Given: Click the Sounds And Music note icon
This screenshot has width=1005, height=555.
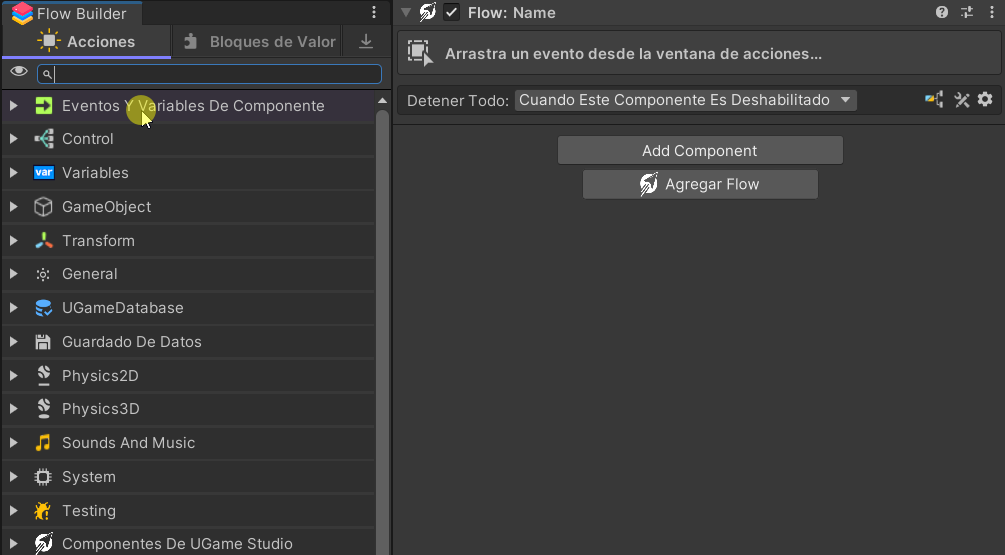Looking at the screenshot, I should (x=43, y=443).
